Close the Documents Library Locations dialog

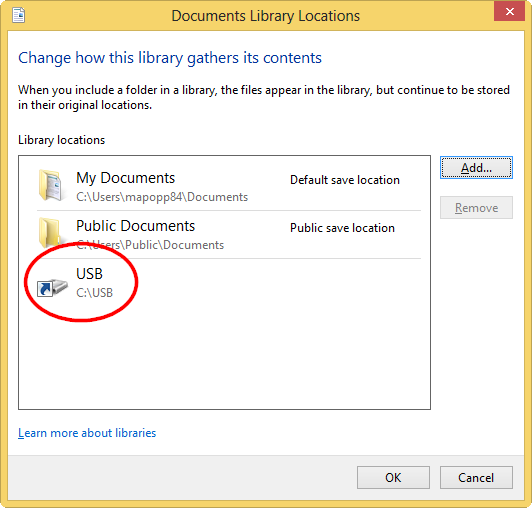(509, 12)
